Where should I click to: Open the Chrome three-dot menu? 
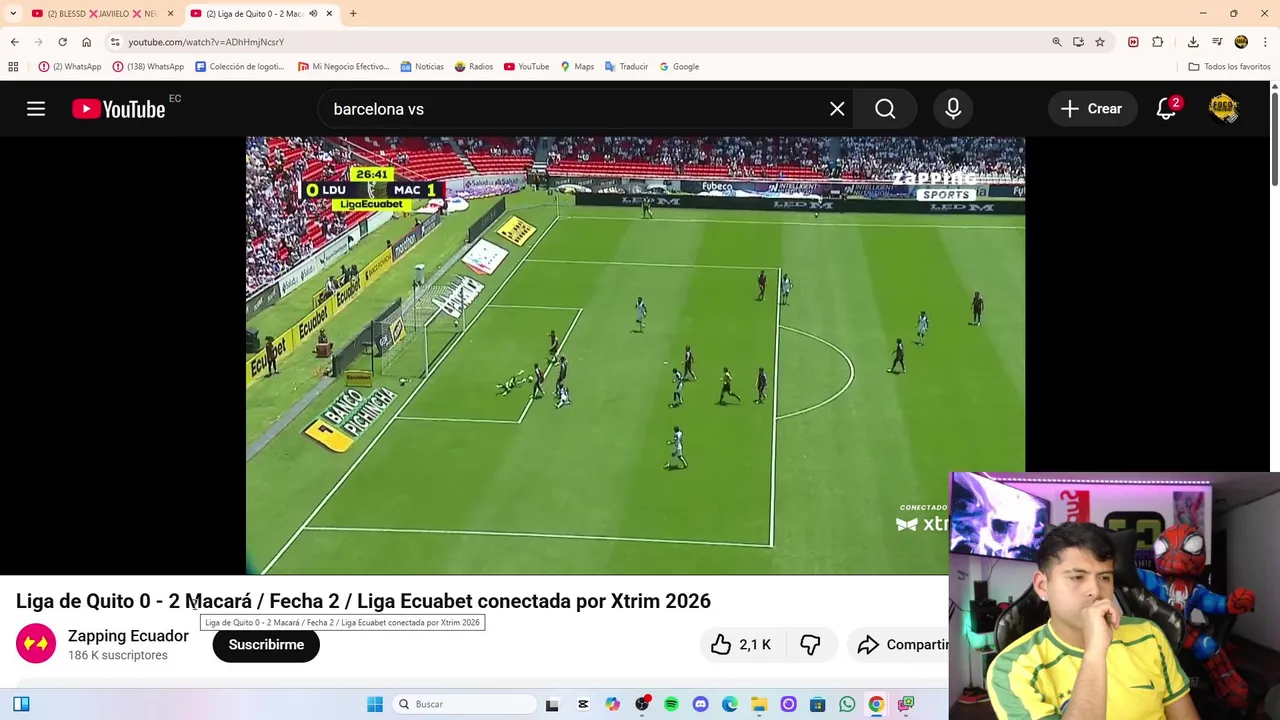(1265, 42)
